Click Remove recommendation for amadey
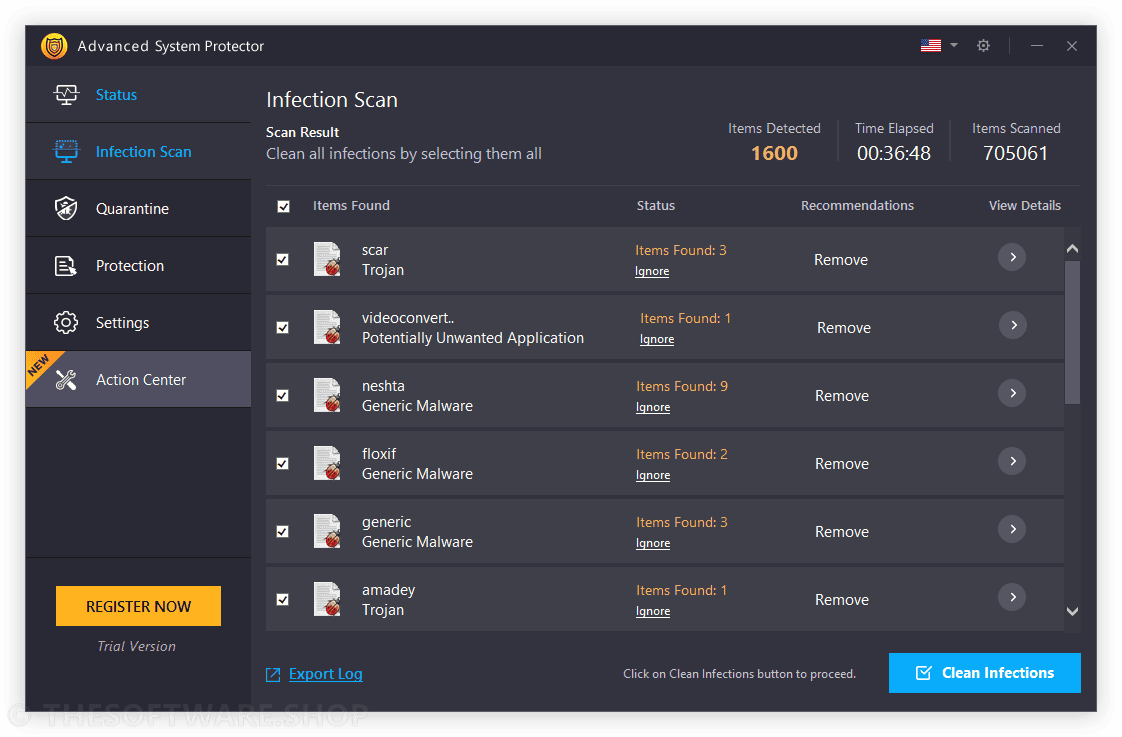 (x=842, y=600)
